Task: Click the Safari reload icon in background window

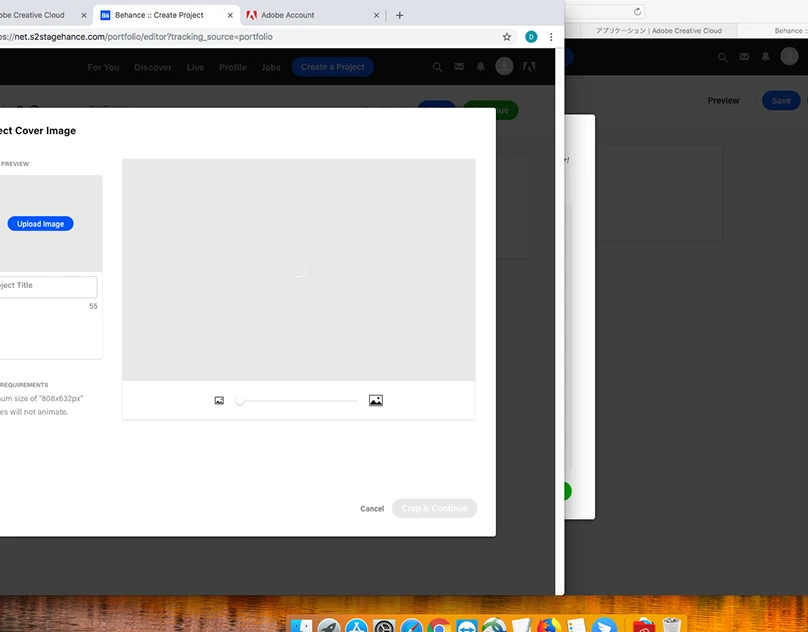Action: point(637,11)
